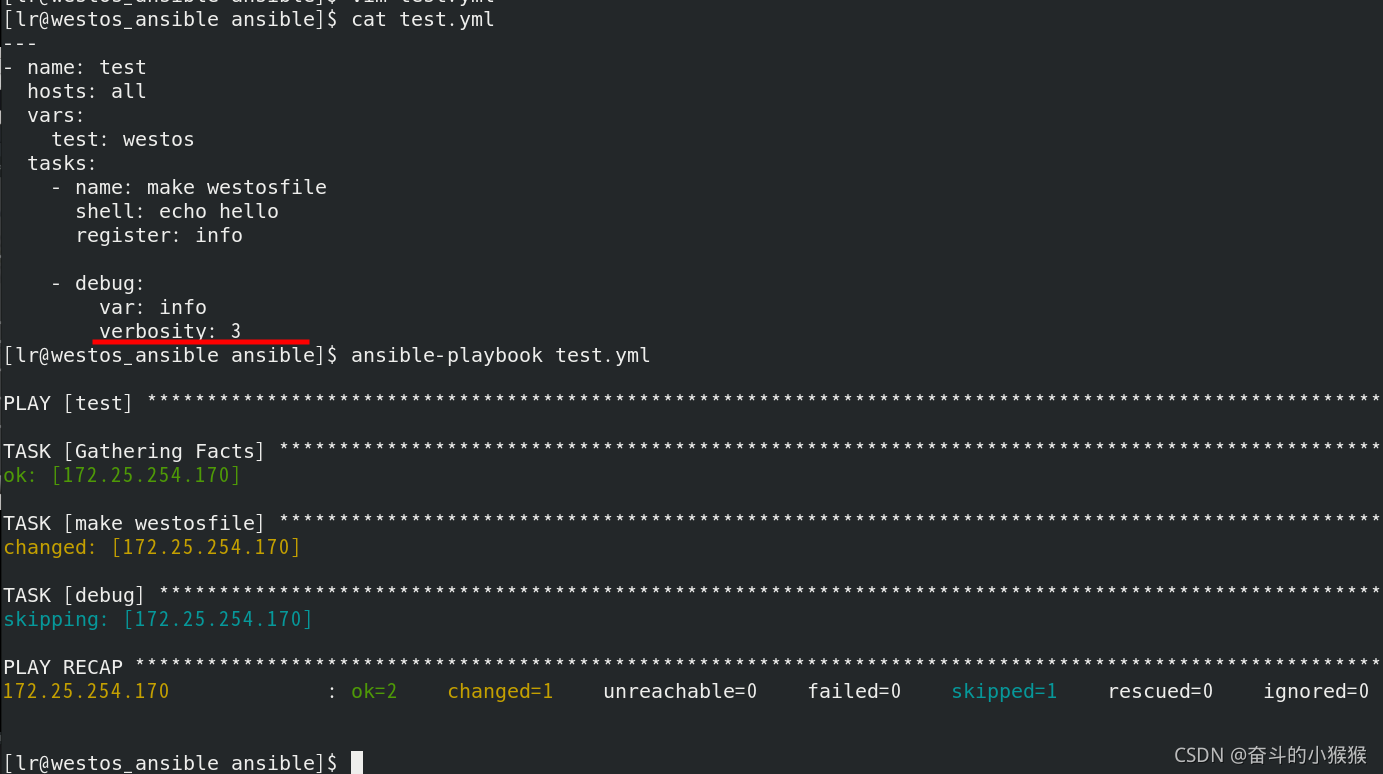Image resolution: width=1383 pixels, height=774 pixels.
Task: Select recap host '172.25.254.170'
Action: click(86, 691)
